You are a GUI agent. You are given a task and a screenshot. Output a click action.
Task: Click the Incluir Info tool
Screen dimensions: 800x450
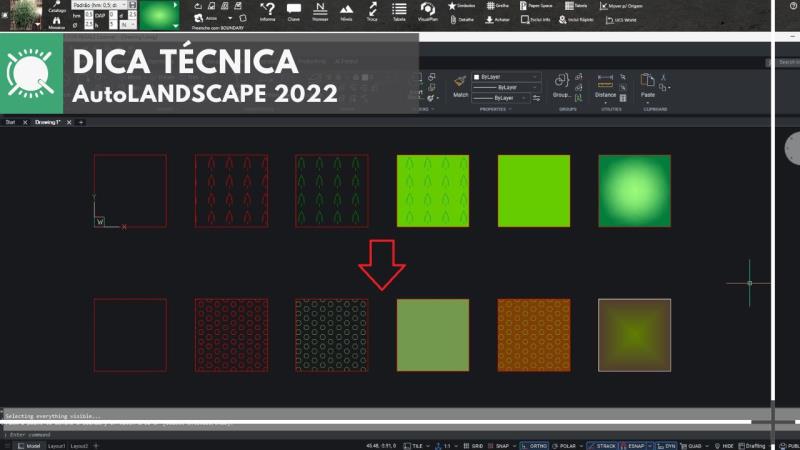coord(535,19)
